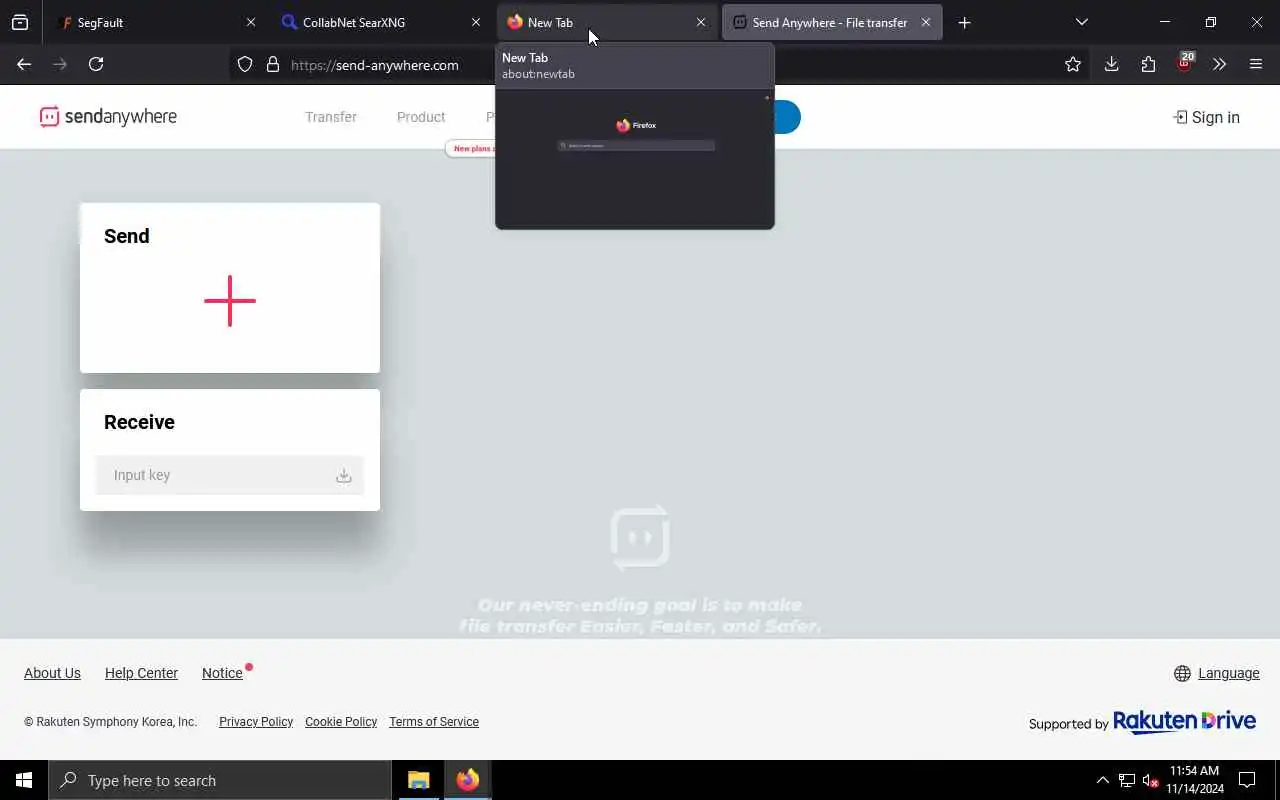Close the New Tab tab
1280x800 pixels.
coord(701,22)
